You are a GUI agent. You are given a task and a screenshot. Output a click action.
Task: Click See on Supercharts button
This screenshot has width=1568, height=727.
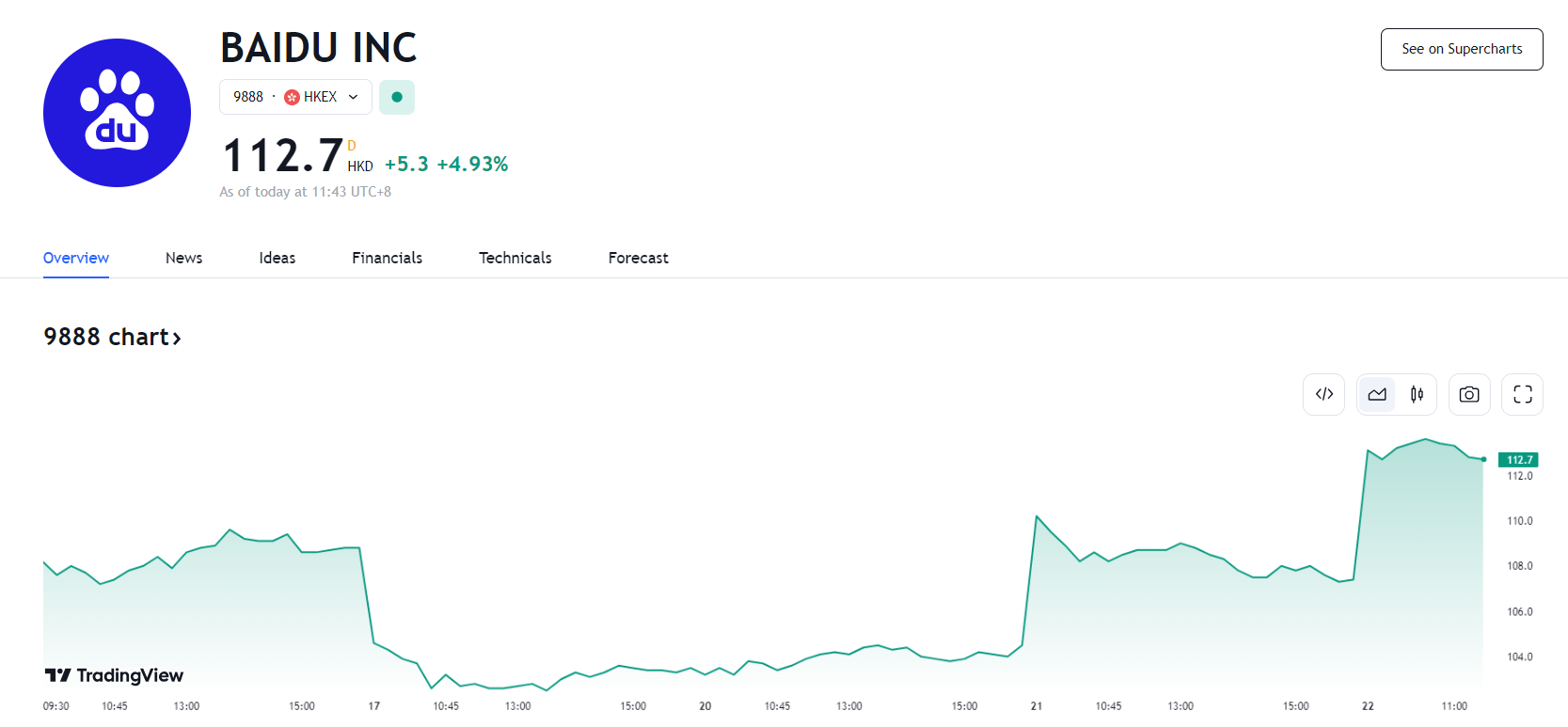click(x=1462, y=49)
